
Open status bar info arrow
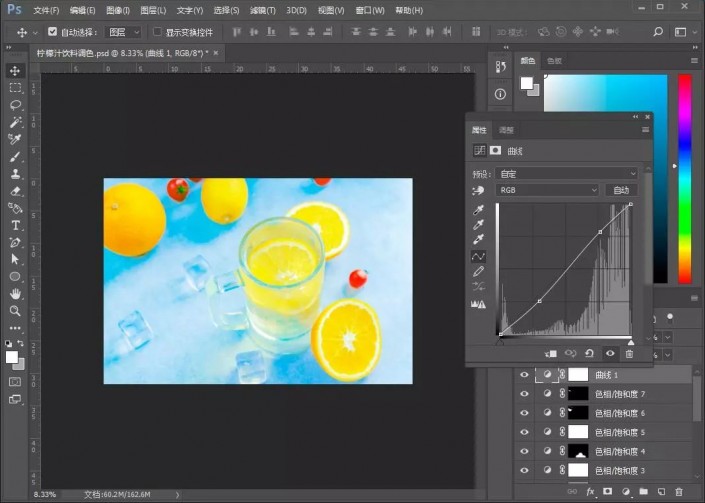pyautogui.click(x=178, y=494)
